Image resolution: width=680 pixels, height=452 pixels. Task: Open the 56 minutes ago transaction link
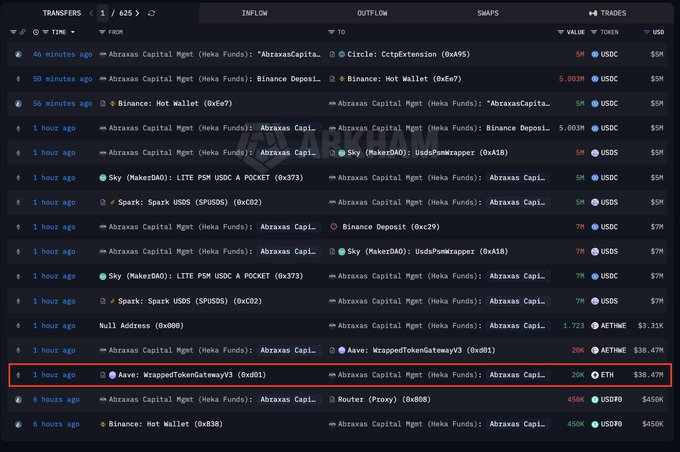62,104
